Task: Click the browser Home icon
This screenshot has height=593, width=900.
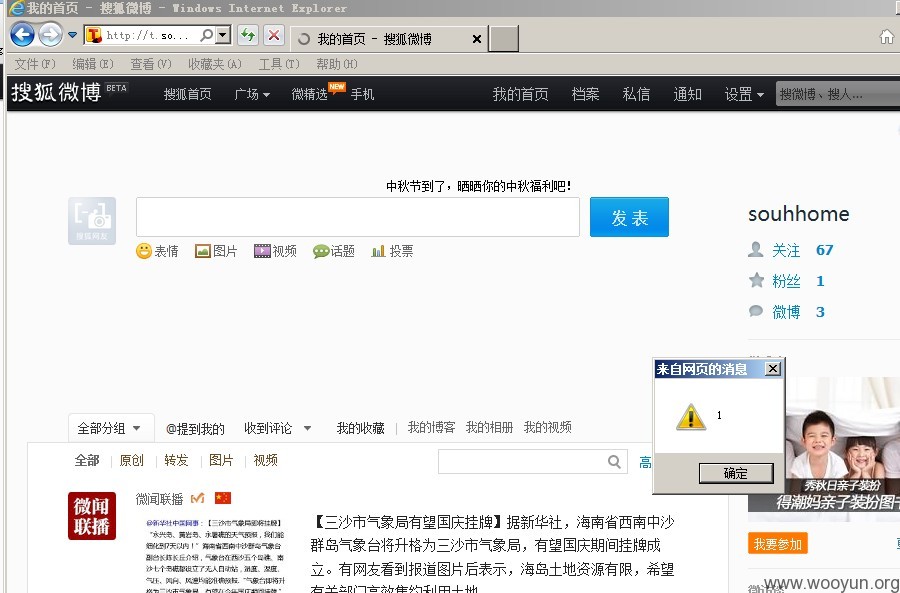Action: 886,37
